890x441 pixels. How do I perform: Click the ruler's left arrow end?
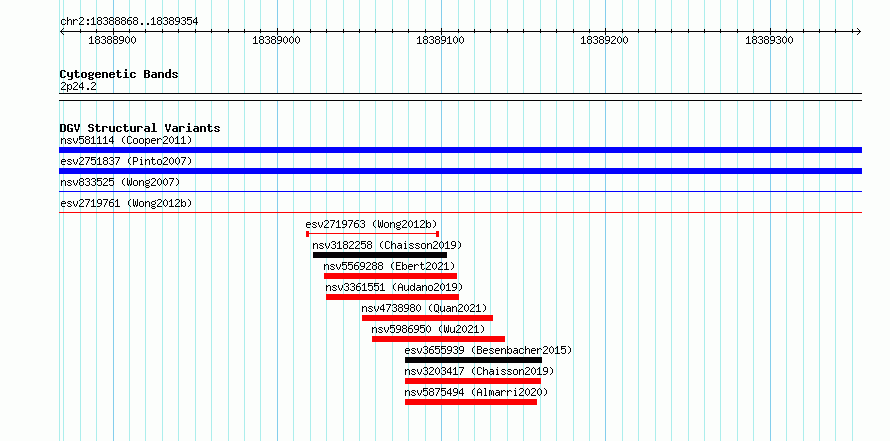[x=62, y=31]
